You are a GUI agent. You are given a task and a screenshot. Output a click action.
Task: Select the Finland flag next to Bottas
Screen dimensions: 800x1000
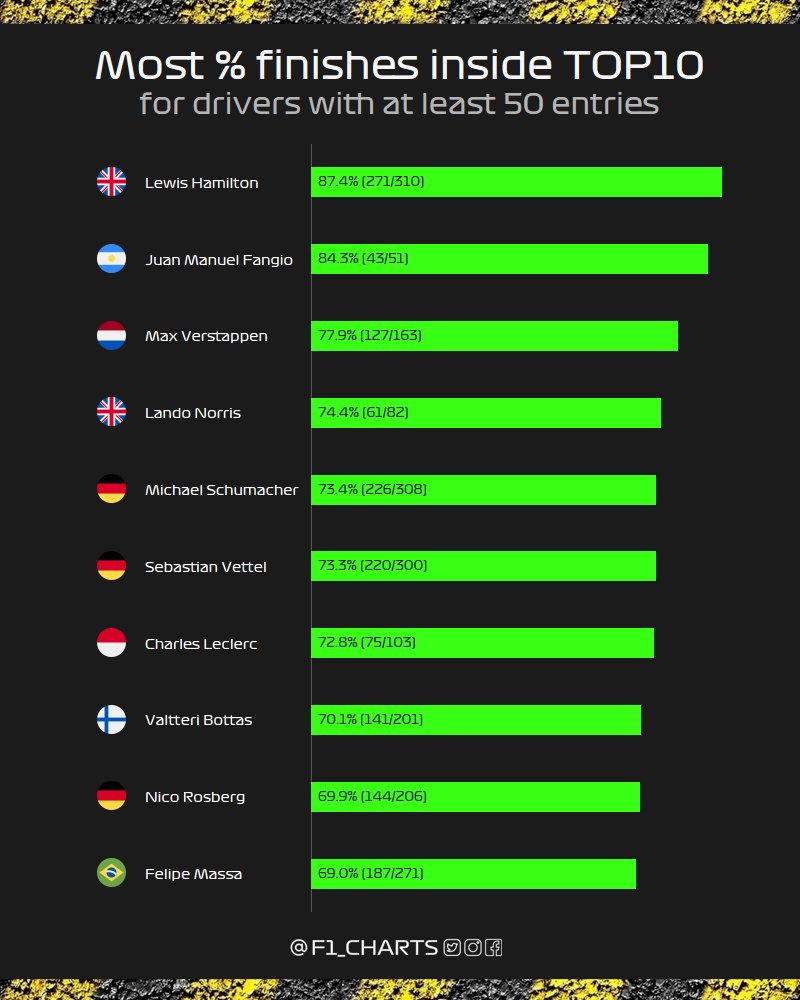[x=111, y=719]
